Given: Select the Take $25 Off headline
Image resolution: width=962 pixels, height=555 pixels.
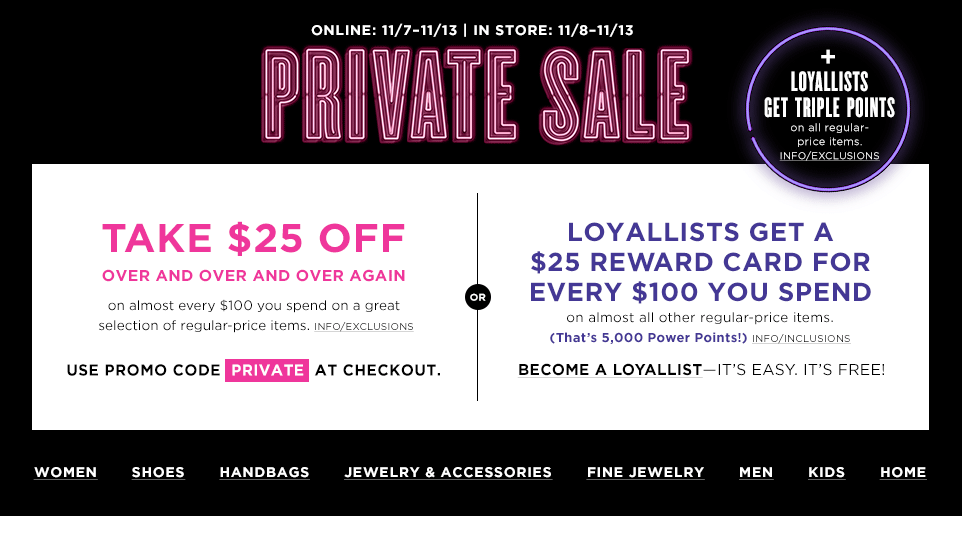Looking at the screenshot, I should [x=254, y=238].
